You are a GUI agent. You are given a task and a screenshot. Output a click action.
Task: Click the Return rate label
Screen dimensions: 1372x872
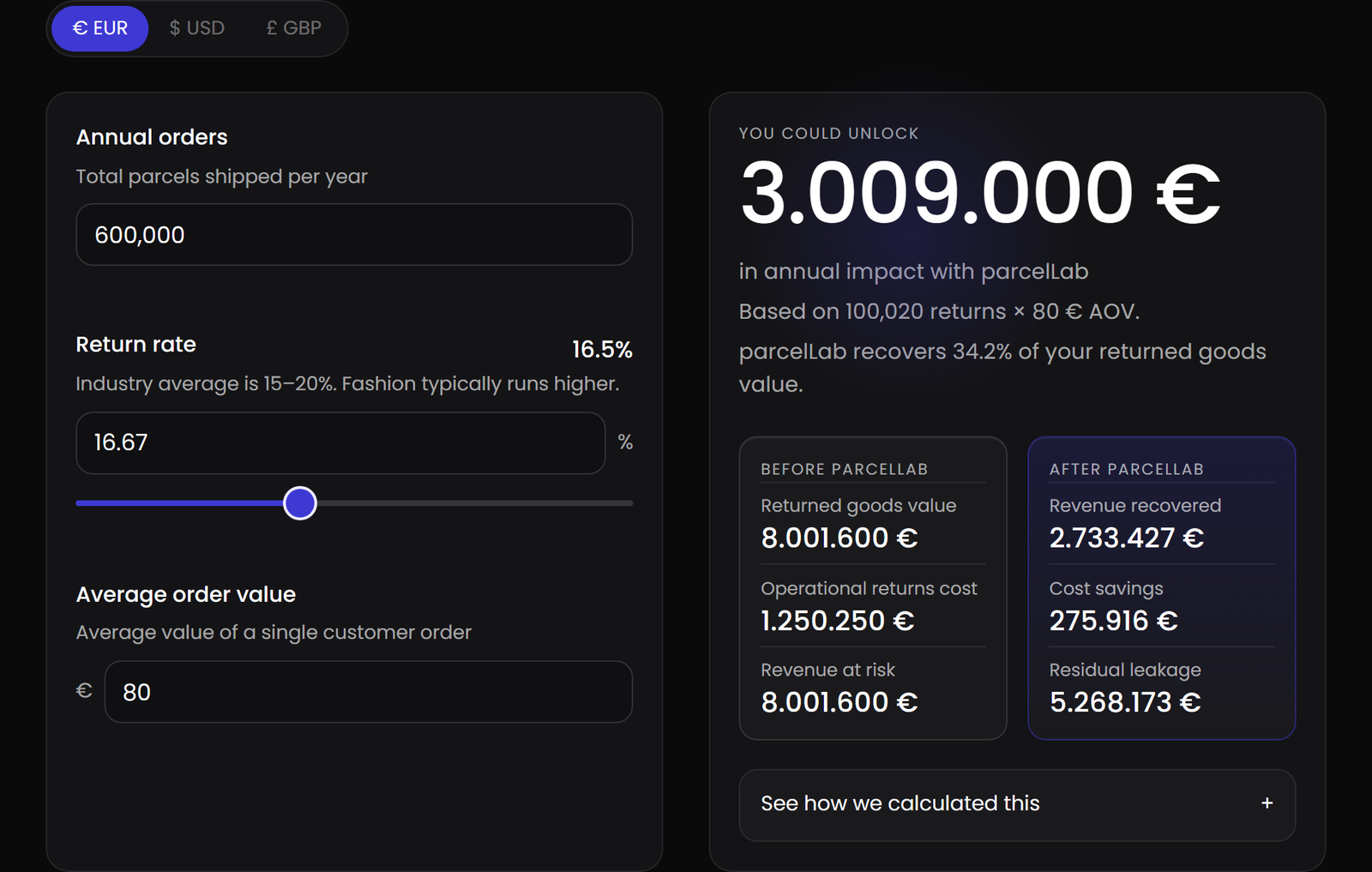[136, 344]
